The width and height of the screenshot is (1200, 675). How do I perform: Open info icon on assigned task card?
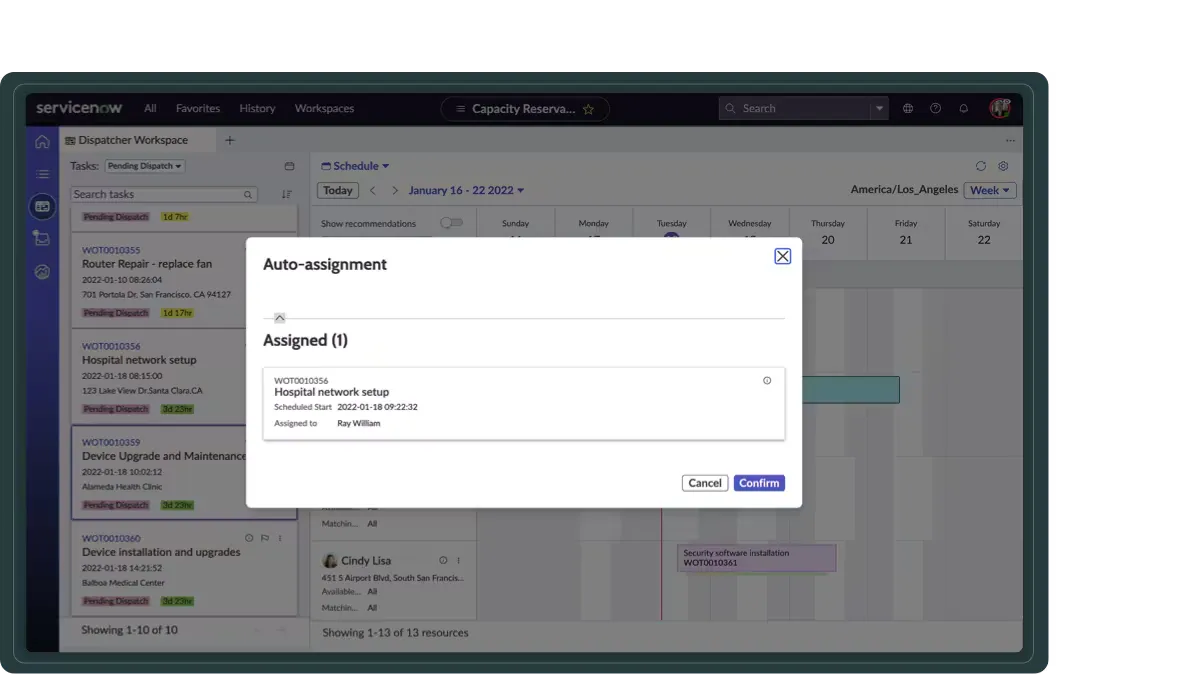click(767, 380)
